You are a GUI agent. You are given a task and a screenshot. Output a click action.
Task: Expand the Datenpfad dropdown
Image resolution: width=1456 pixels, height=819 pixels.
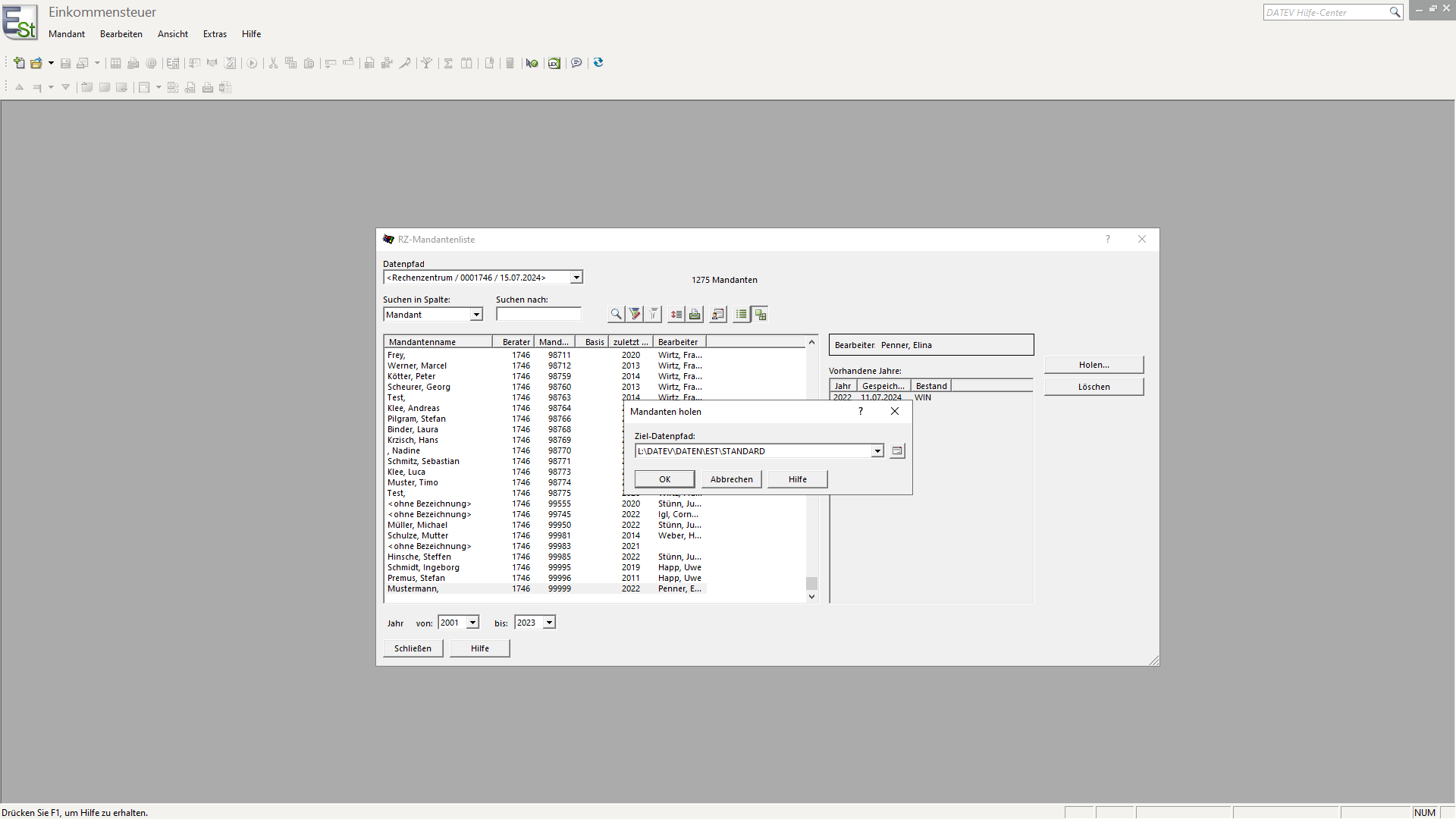(x=576, y=278)
